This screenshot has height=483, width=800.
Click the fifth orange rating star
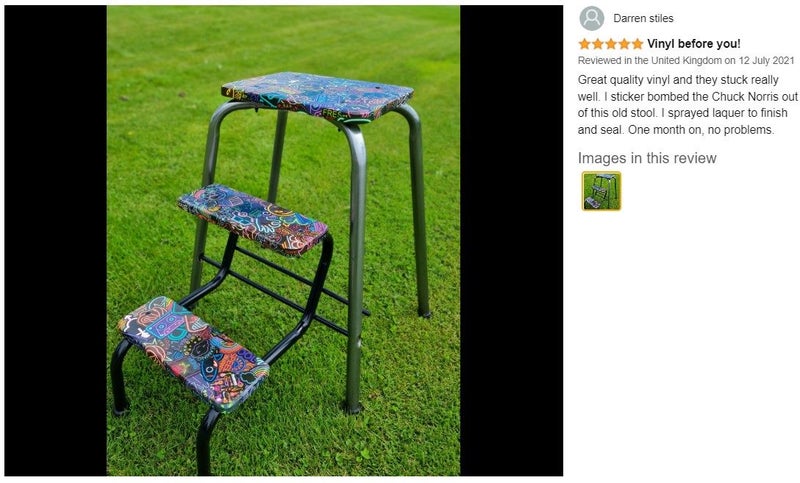(637, 44)
